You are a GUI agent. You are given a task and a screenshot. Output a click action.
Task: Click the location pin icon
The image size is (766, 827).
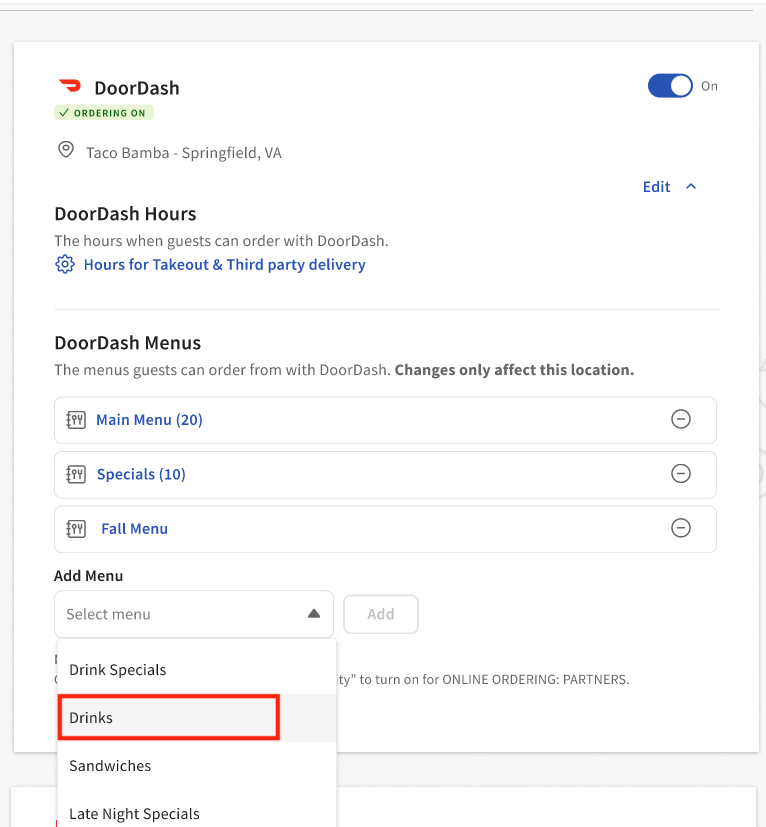[65, 148]
